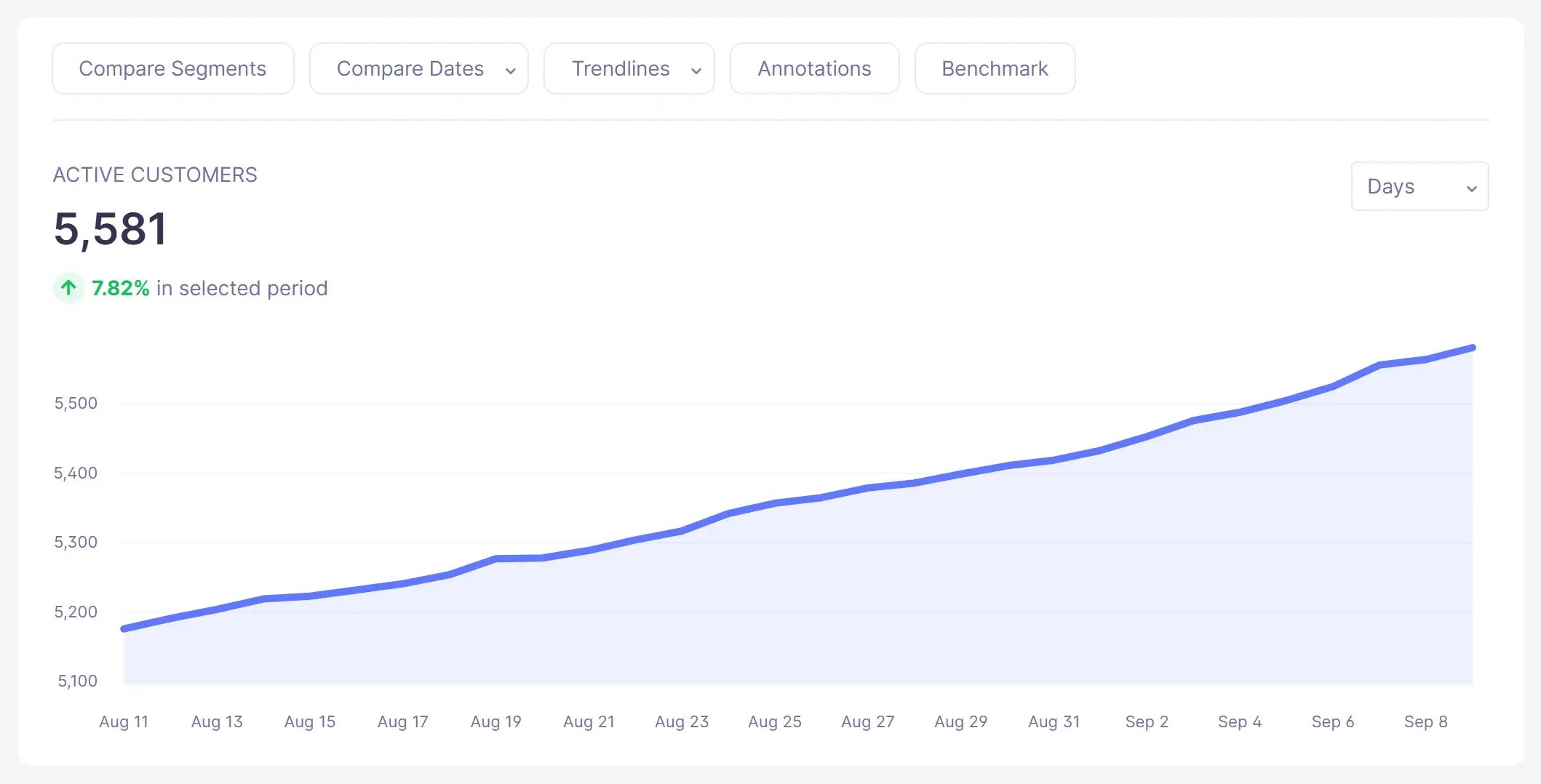1541x784 pixels.
Task: Click the Aug 31 axis label
Action: [x=1054, y=721]
